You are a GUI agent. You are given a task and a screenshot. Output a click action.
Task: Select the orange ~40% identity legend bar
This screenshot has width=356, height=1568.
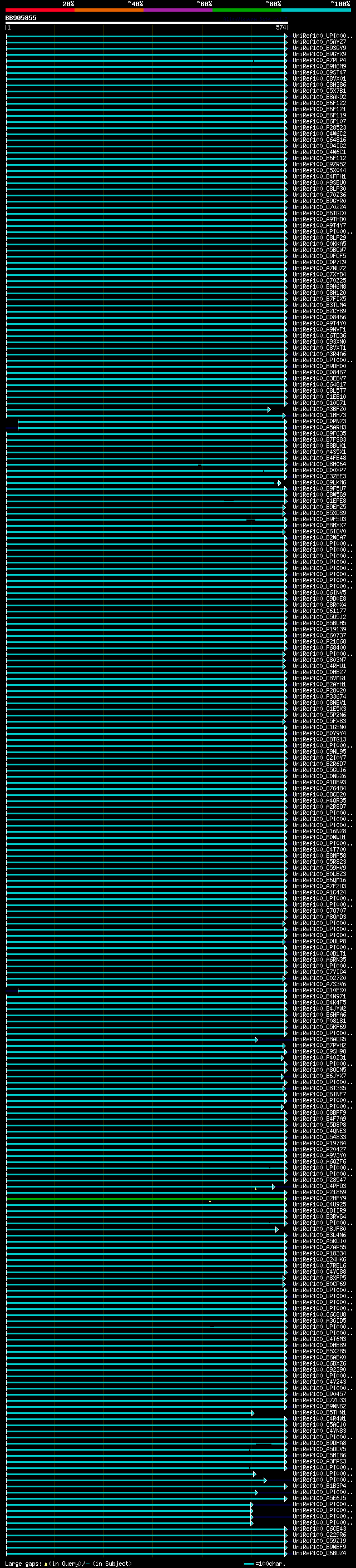click(x=109, y=10)
